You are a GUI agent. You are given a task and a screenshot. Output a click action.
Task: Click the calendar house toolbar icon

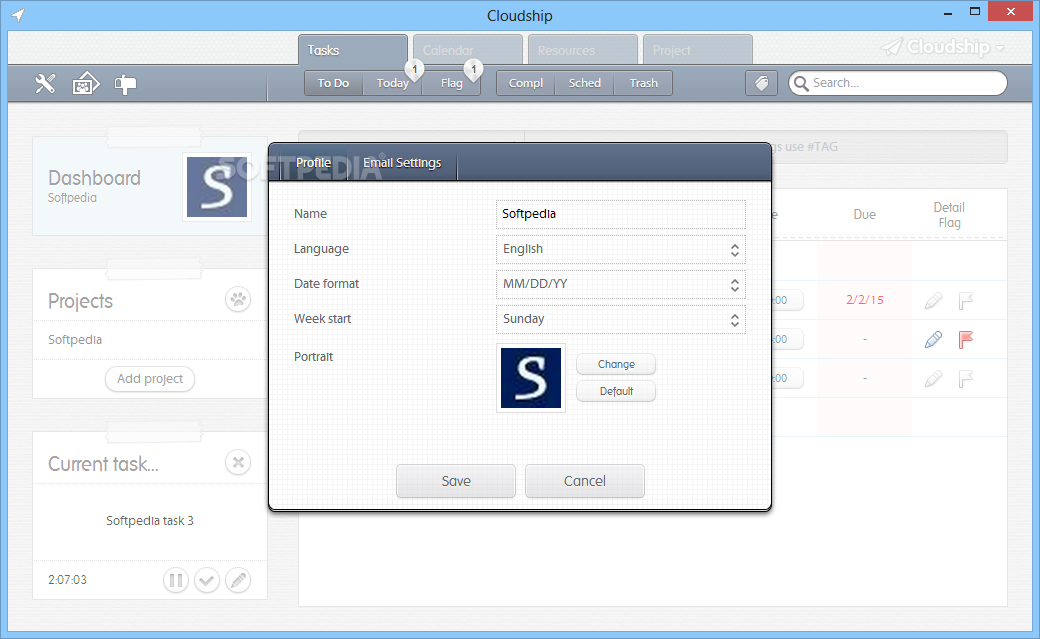coord(86,84)
